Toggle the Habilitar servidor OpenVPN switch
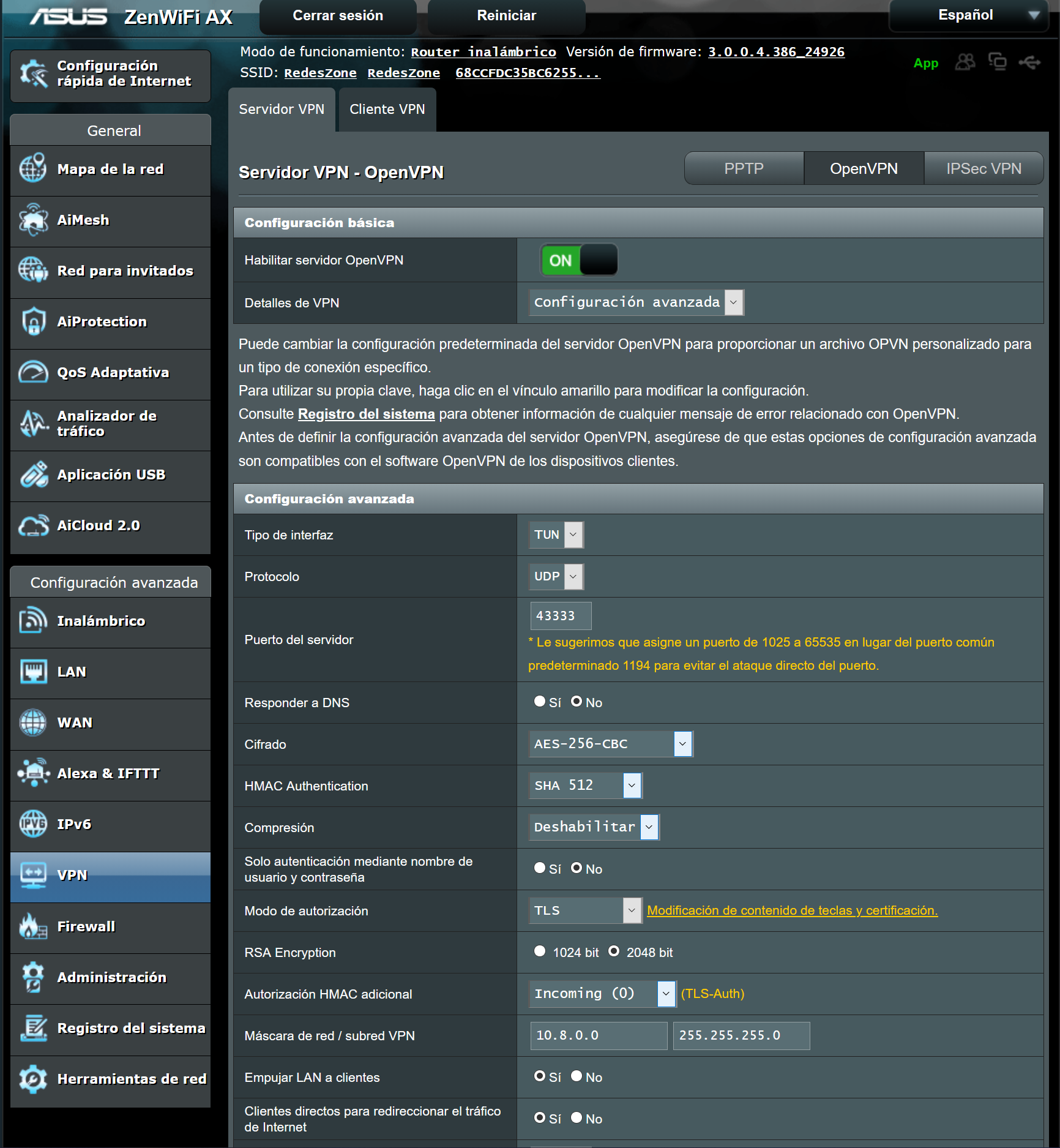The width and height of the screenshot is (1060, 1148). click(579, 260)
